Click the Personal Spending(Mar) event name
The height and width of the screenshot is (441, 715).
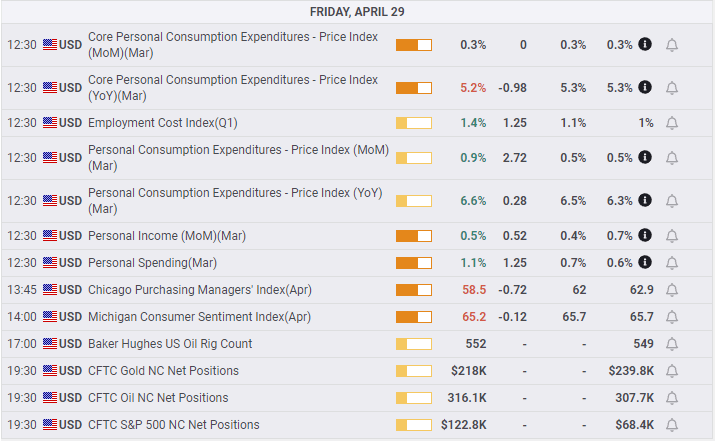[152, 263]
